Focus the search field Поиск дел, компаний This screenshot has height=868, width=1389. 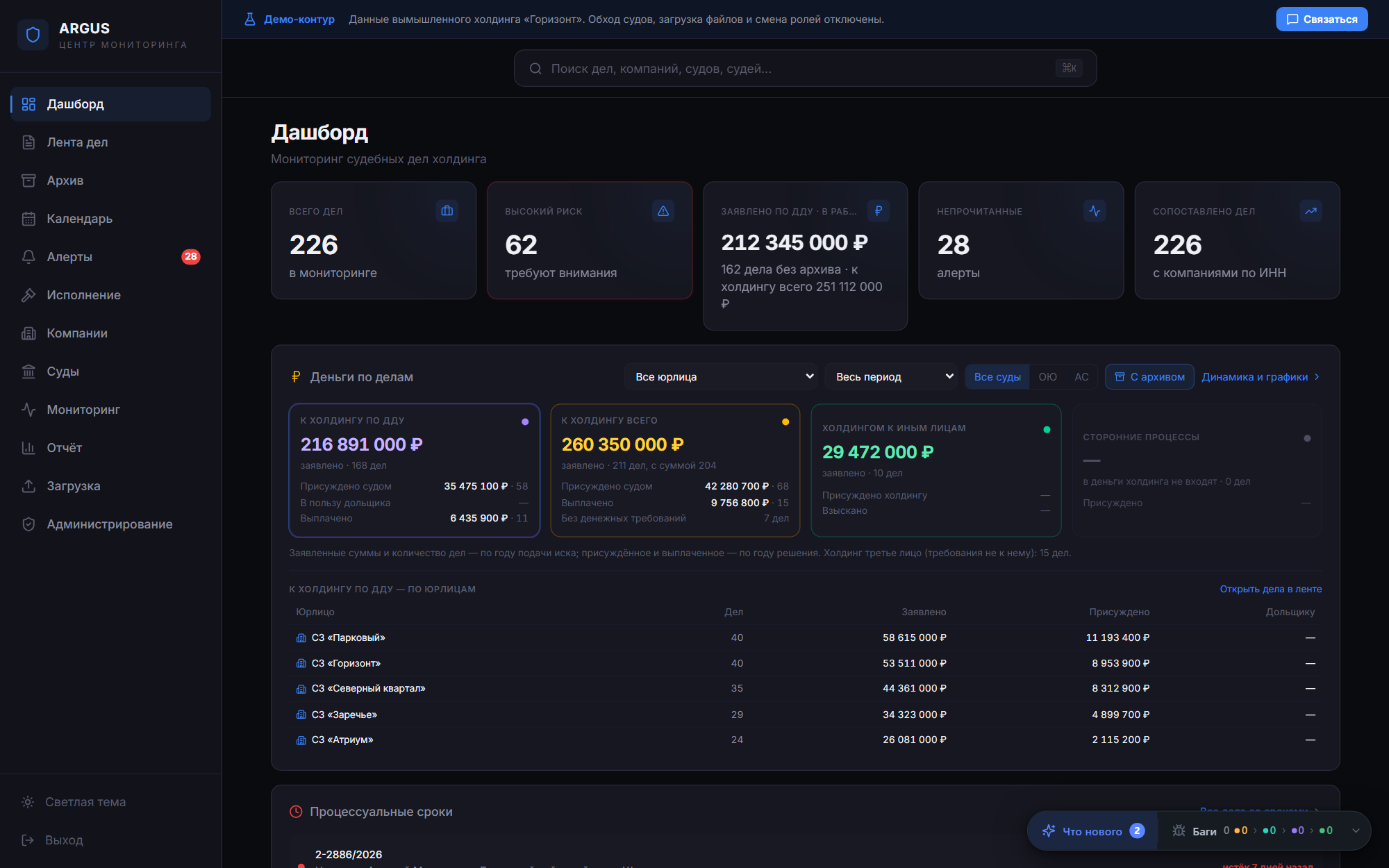[x=805, y=68]
